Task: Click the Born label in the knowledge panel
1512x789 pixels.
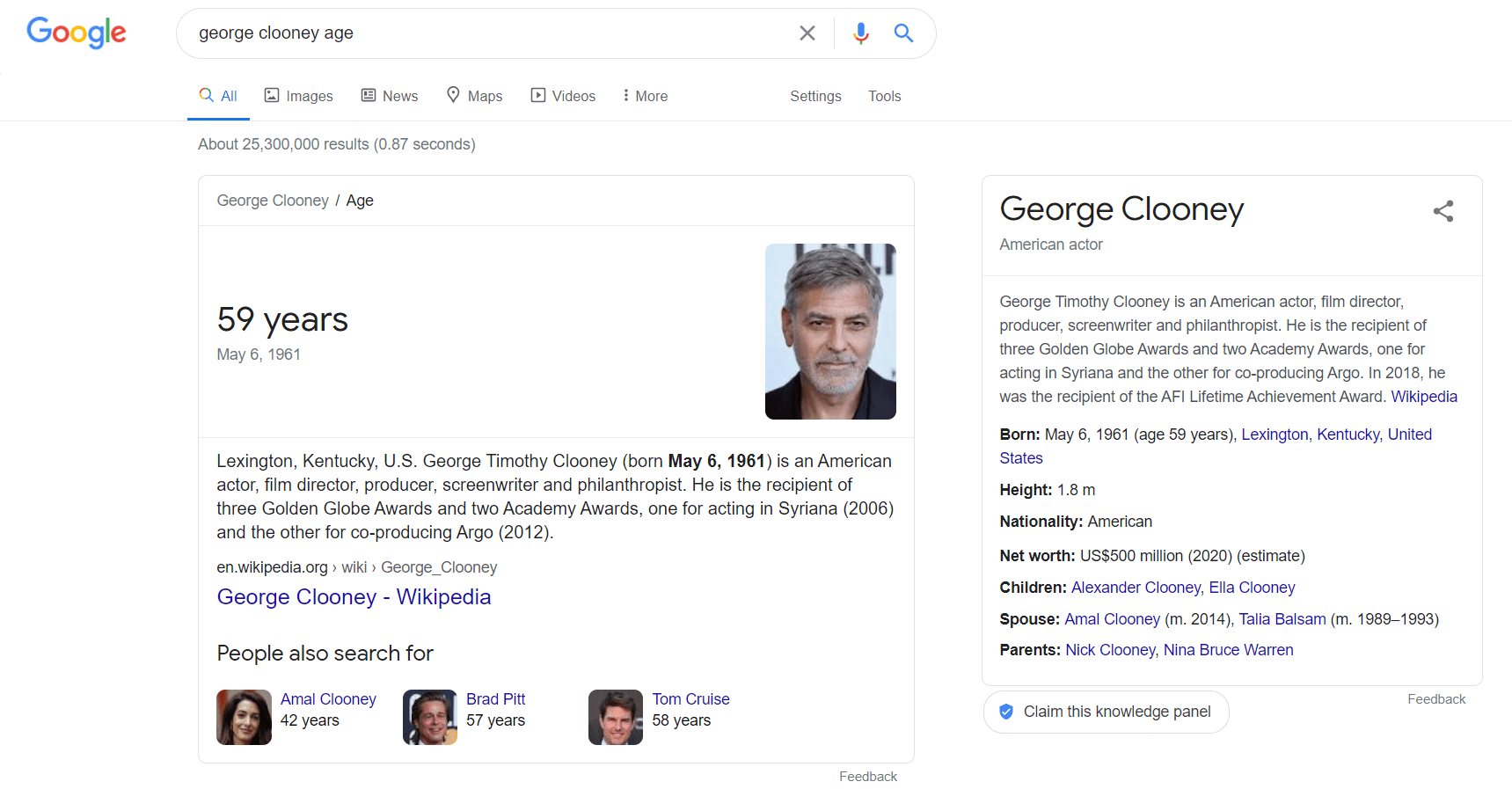Action: tap(1019, 435)
